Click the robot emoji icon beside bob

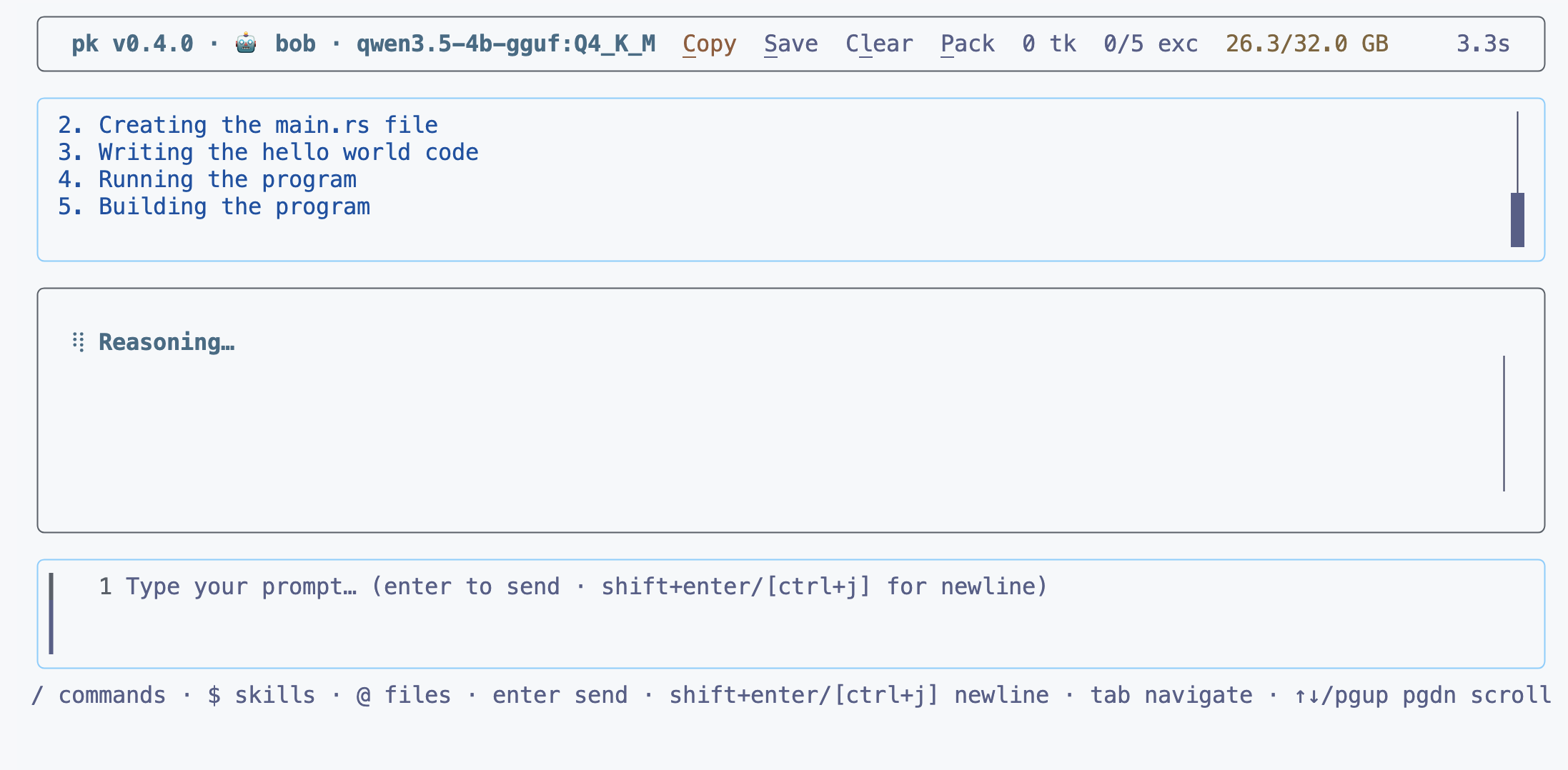pyautogui.click(x=246, y=44)
